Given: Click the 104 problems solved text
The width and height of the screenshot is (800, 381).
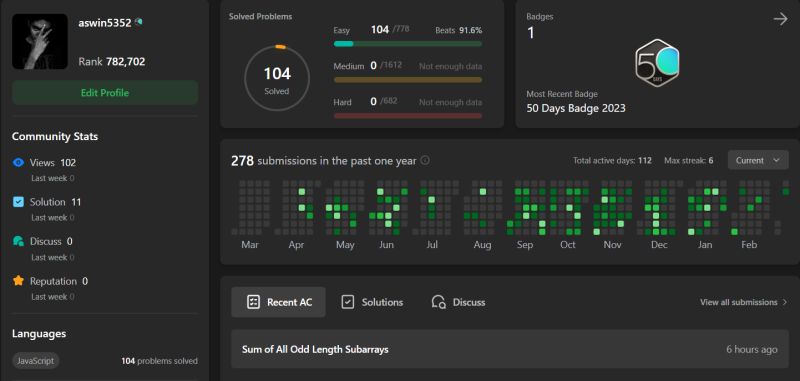Looking at the screenshot, I should coord(159,361).
